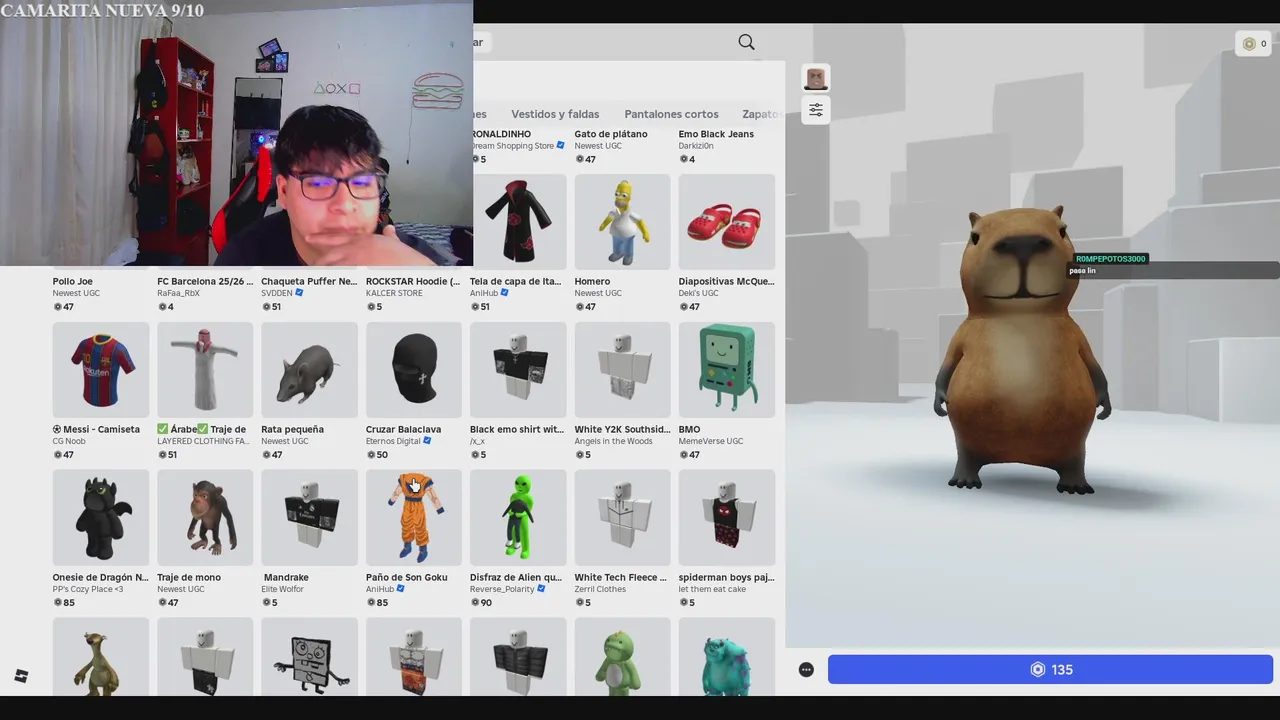The image size is (1280, 720).
Task: Select the Tela de capa de Itachi item
Action: coord(518,222)
